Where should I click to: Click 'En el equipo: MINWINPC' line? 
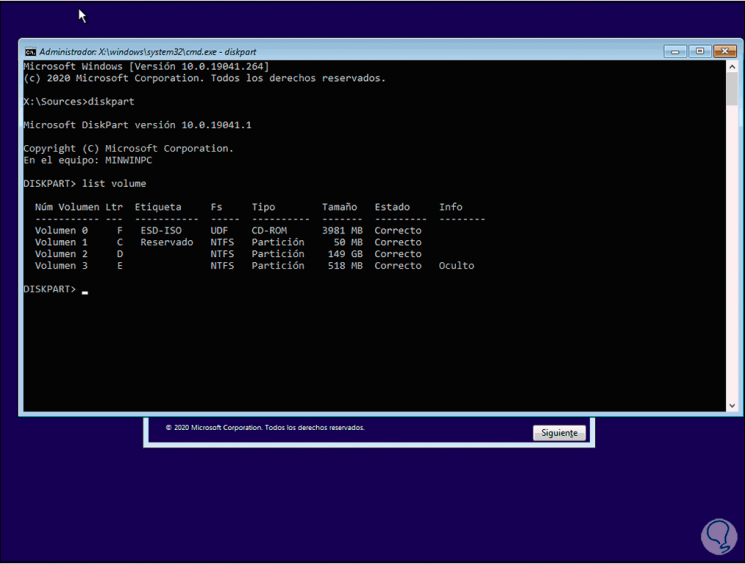pyautogui.click(x=88, y=160)
